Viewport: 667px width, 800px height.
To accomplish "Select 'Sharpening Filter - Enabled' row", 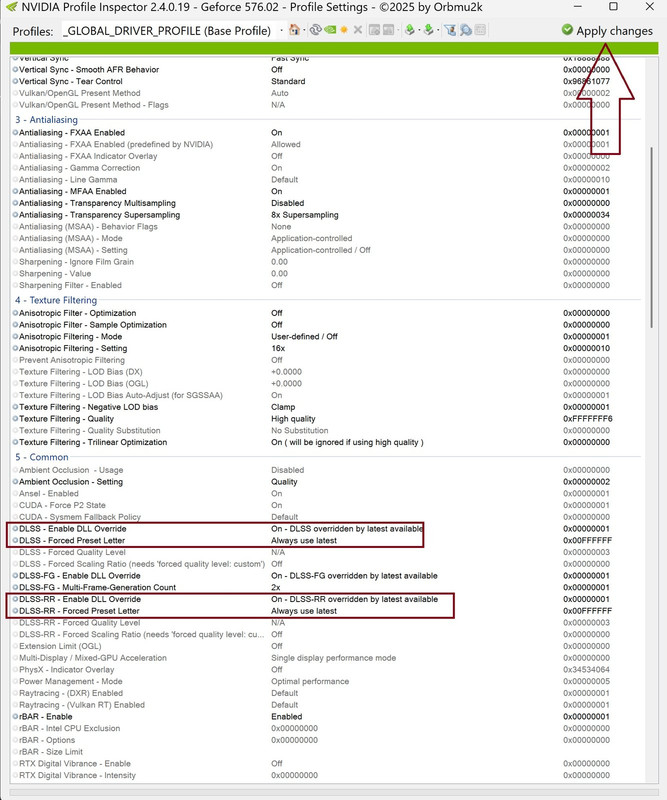I will pyautogui.click(x=328, y=286).
